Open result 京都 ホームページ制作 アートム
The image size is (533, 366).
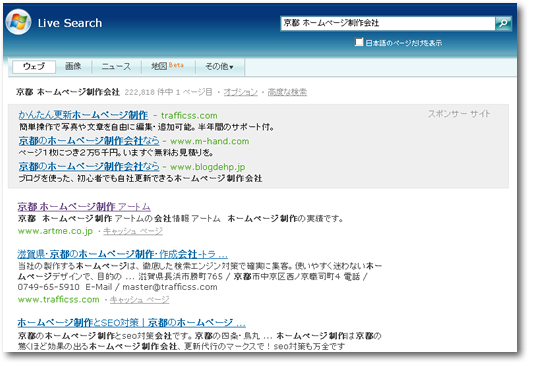point(84,206)
